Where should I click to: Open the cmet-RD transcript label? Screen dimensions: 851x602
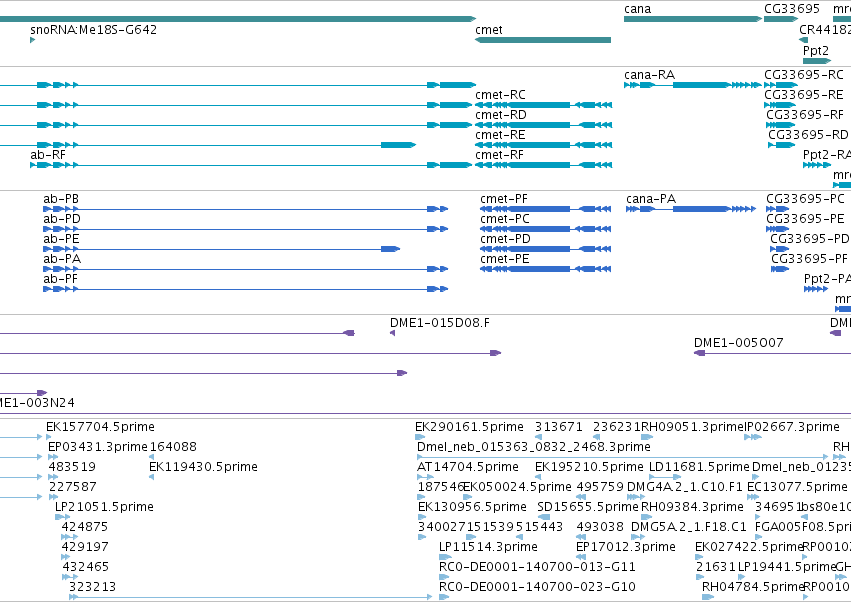click(x=500, y=115)
